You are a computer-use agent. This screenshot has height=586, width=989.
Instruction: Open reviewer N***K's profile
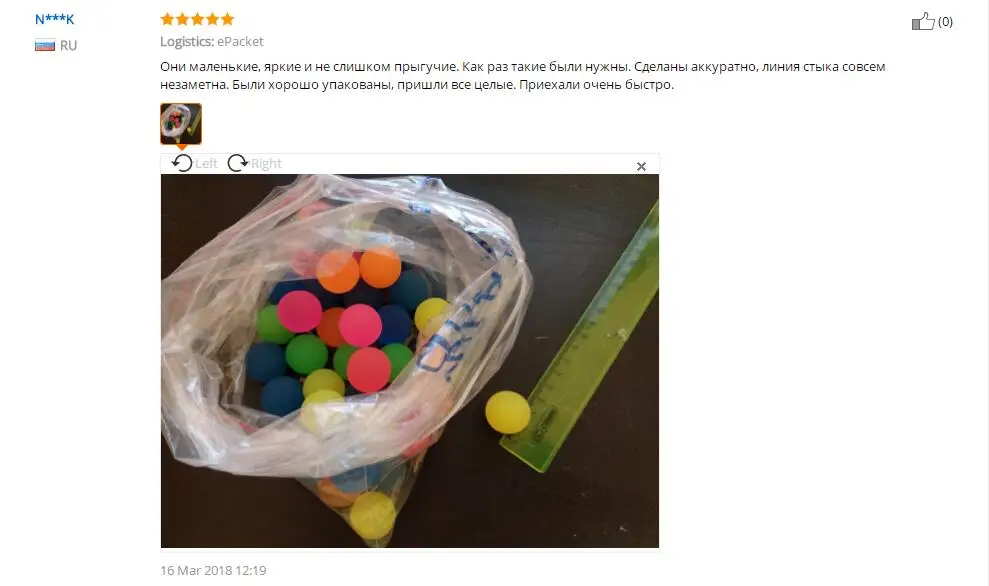tap(54, 19)
